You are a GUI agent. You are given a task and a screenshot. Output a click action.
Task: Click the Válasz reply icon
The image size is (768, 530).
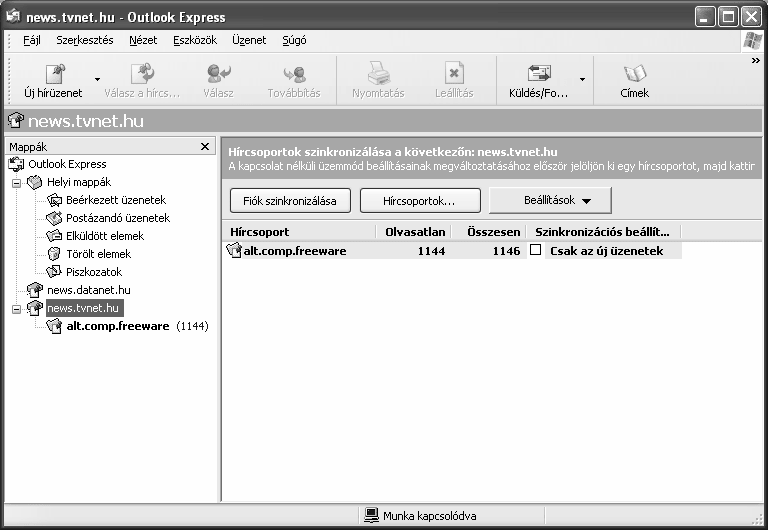click(x=218, y=73)
